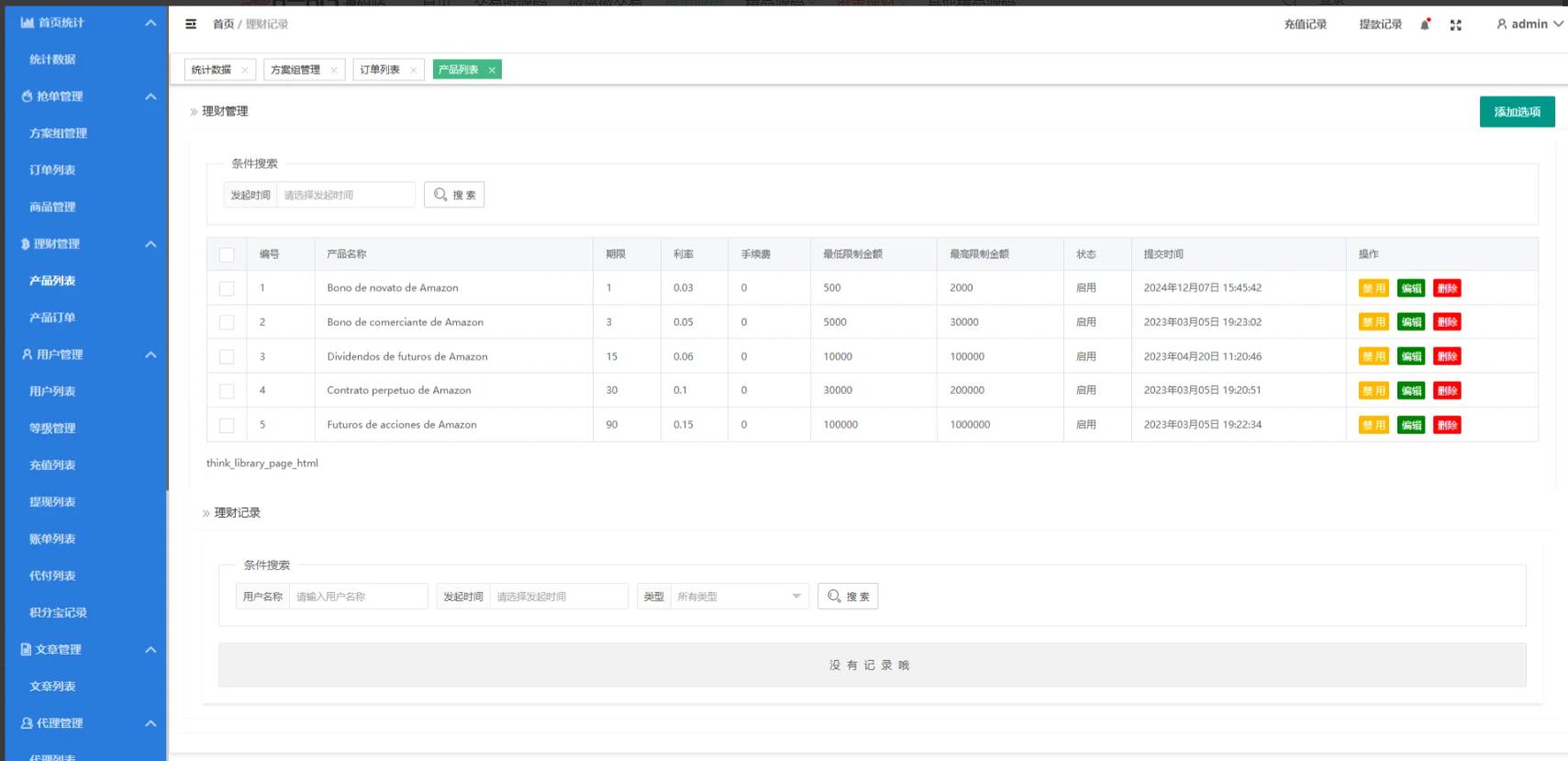Close the 方案组管理 tab with its X
Viewport: 1568px width, 761px height.
[334, 70]
